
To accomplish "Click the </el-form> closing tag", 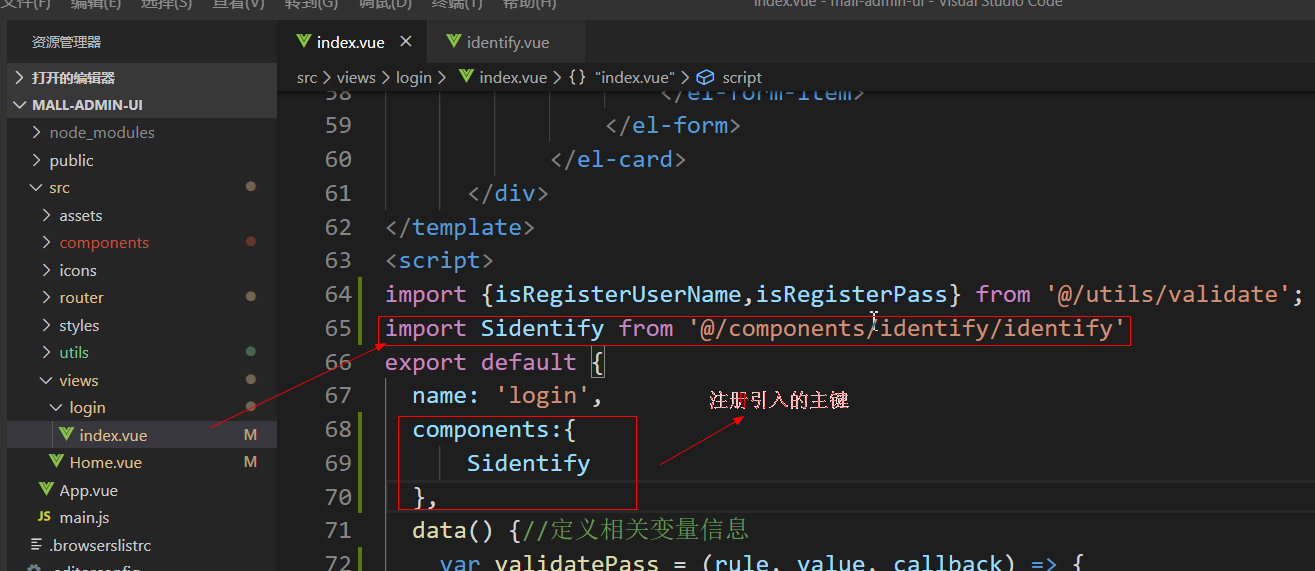I will point(673,125).
